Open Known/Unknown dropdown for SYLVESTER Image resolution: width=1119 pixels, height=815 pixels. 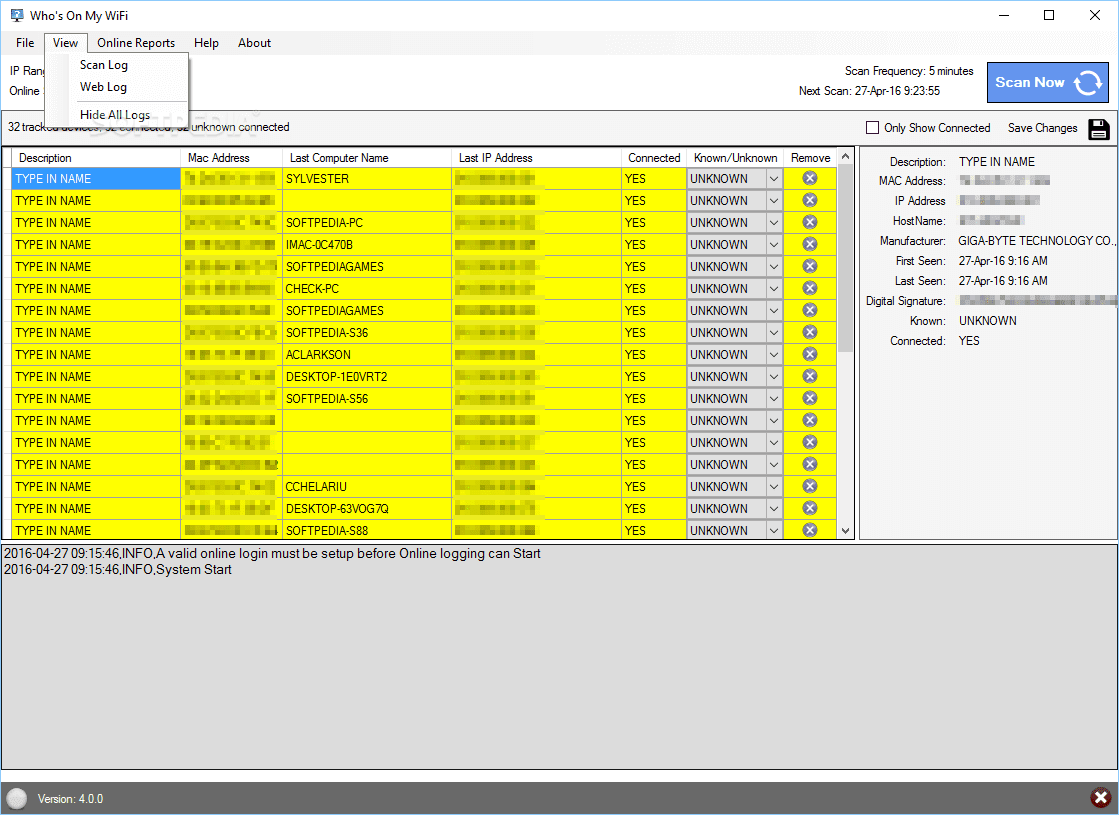point(774,178)
